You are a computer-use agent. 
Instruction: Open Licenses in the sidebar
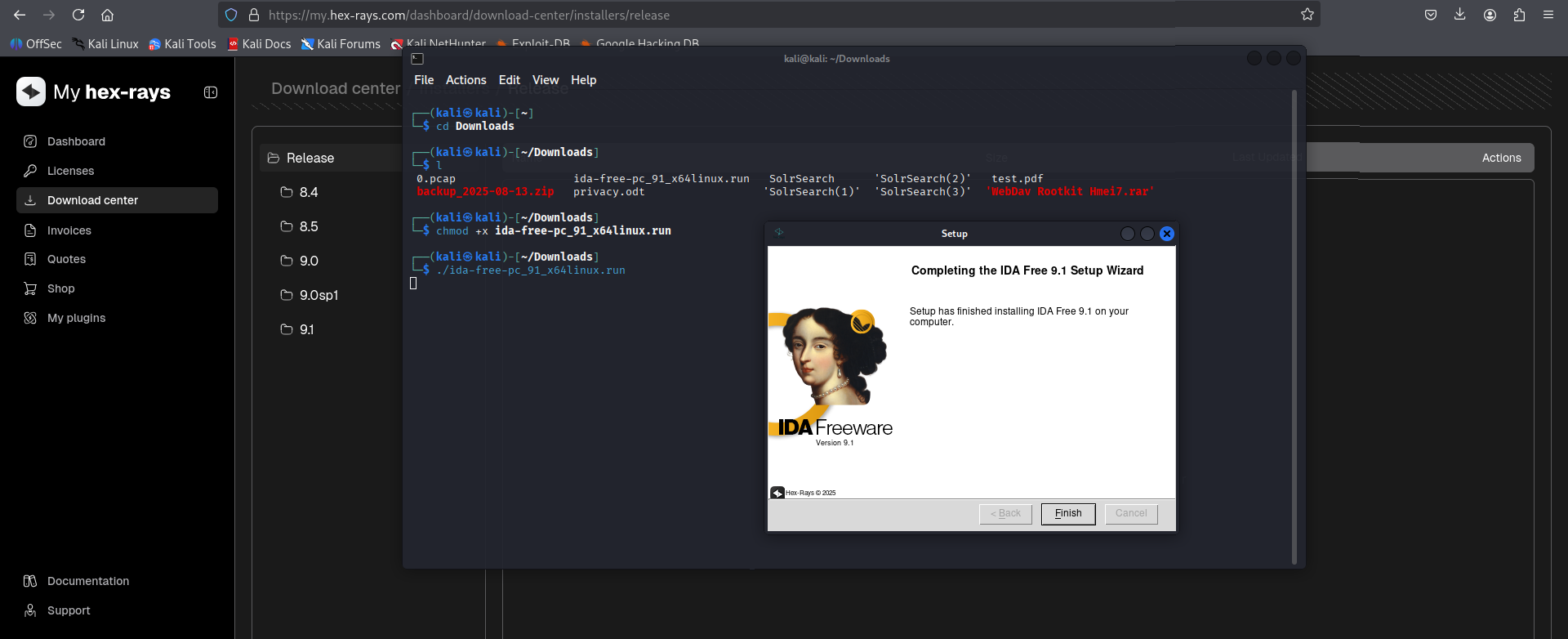(117, 171)
